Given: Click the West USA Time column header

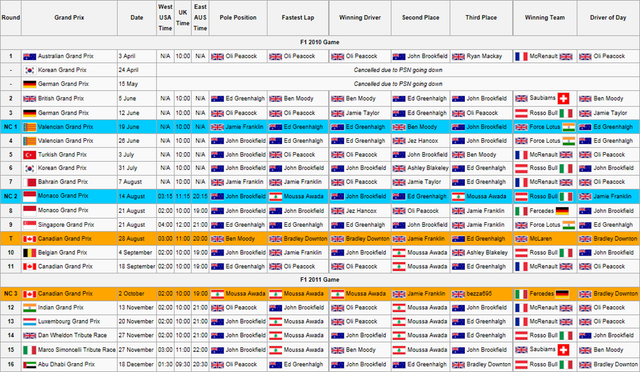Looking at the screenshot, I should point(165,18).
